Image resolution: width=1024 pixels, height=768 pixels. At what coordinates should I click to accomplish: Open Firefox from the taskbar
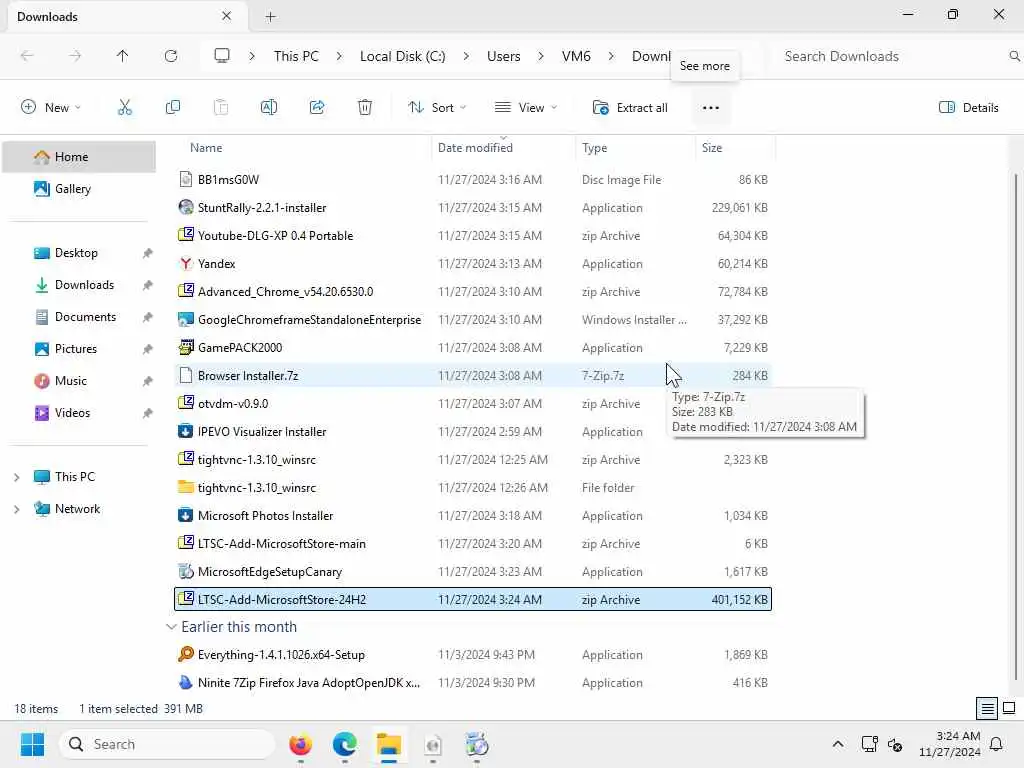[x=300, y=744]
